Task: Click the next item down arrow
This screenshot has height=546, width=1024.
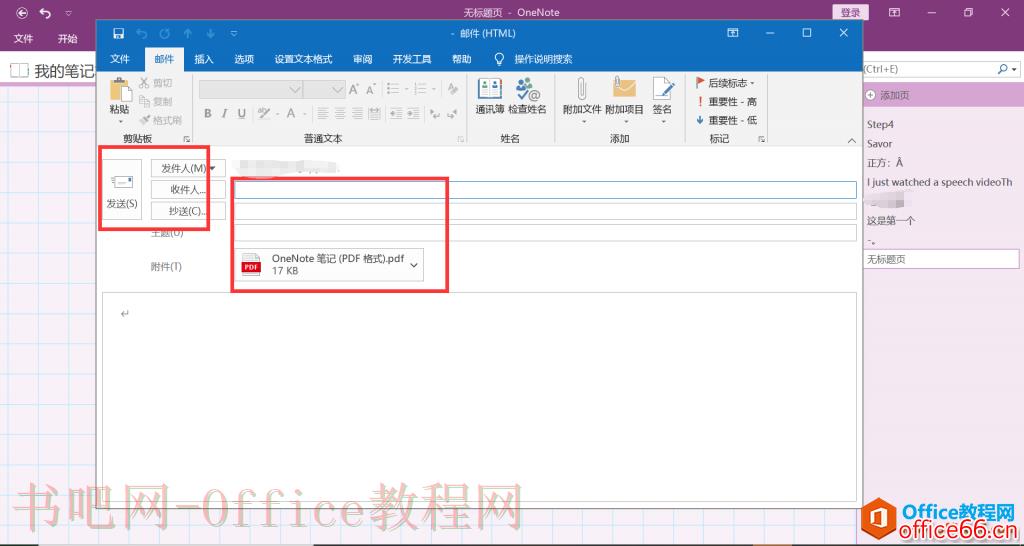Action: pos(210,33)
